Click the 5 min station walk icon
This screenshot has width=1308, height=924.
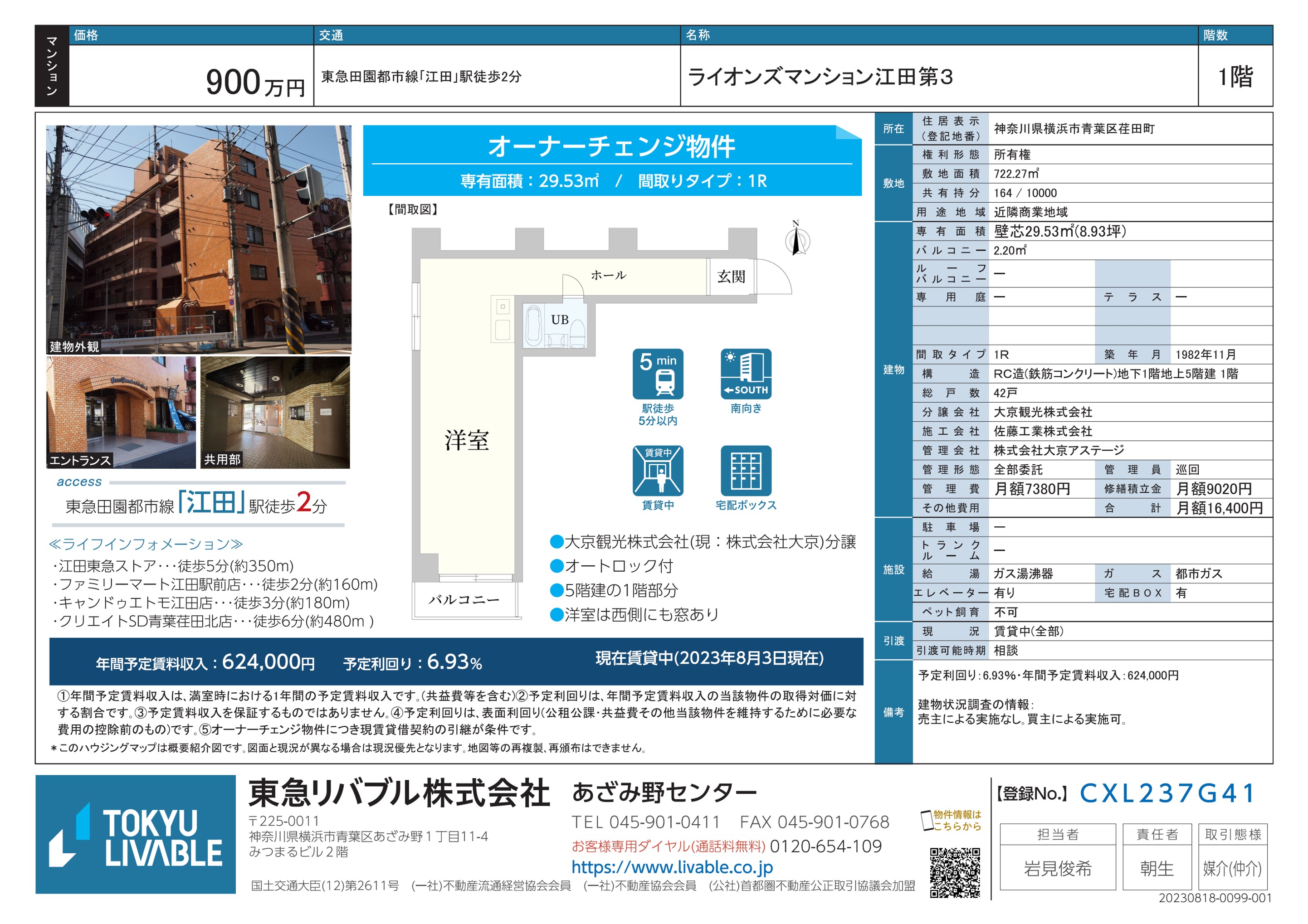(x=658, y=374)
